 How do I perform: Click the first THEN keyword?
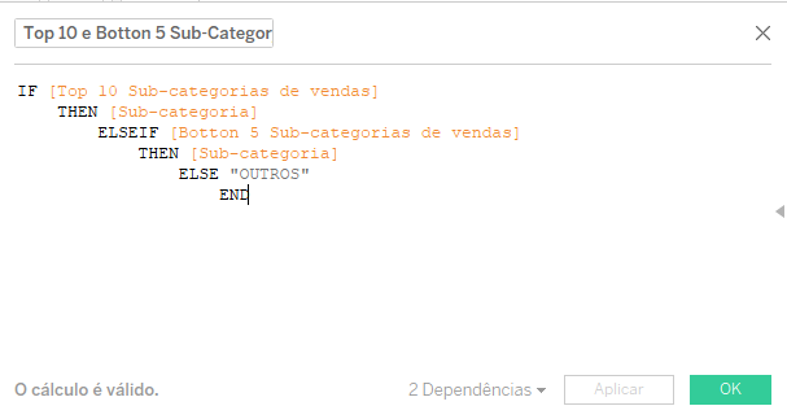click(77, 112)
